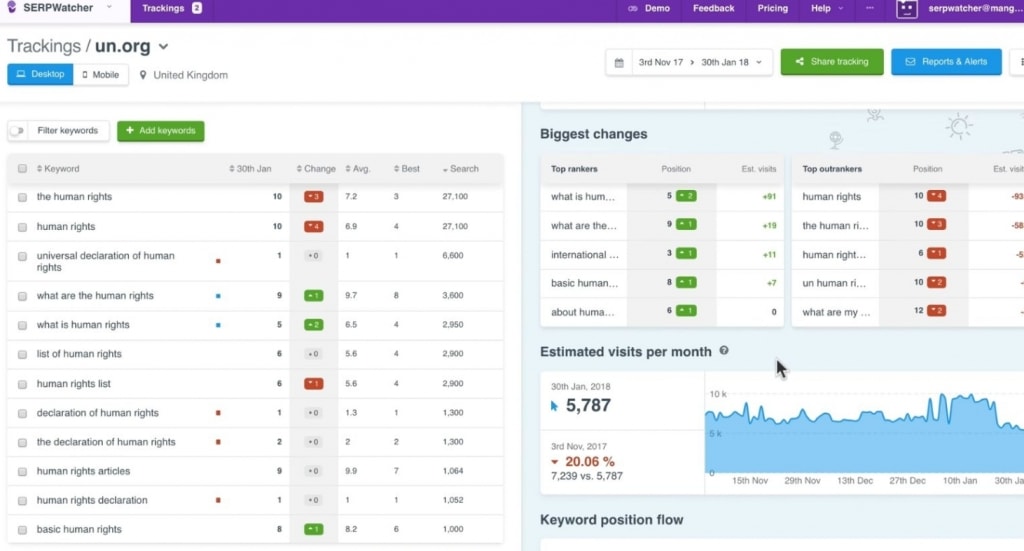The height and width of the screenshot is (551, 1024).
Task: Open the 'human rights articles' keyword
Action: [84, 471]
